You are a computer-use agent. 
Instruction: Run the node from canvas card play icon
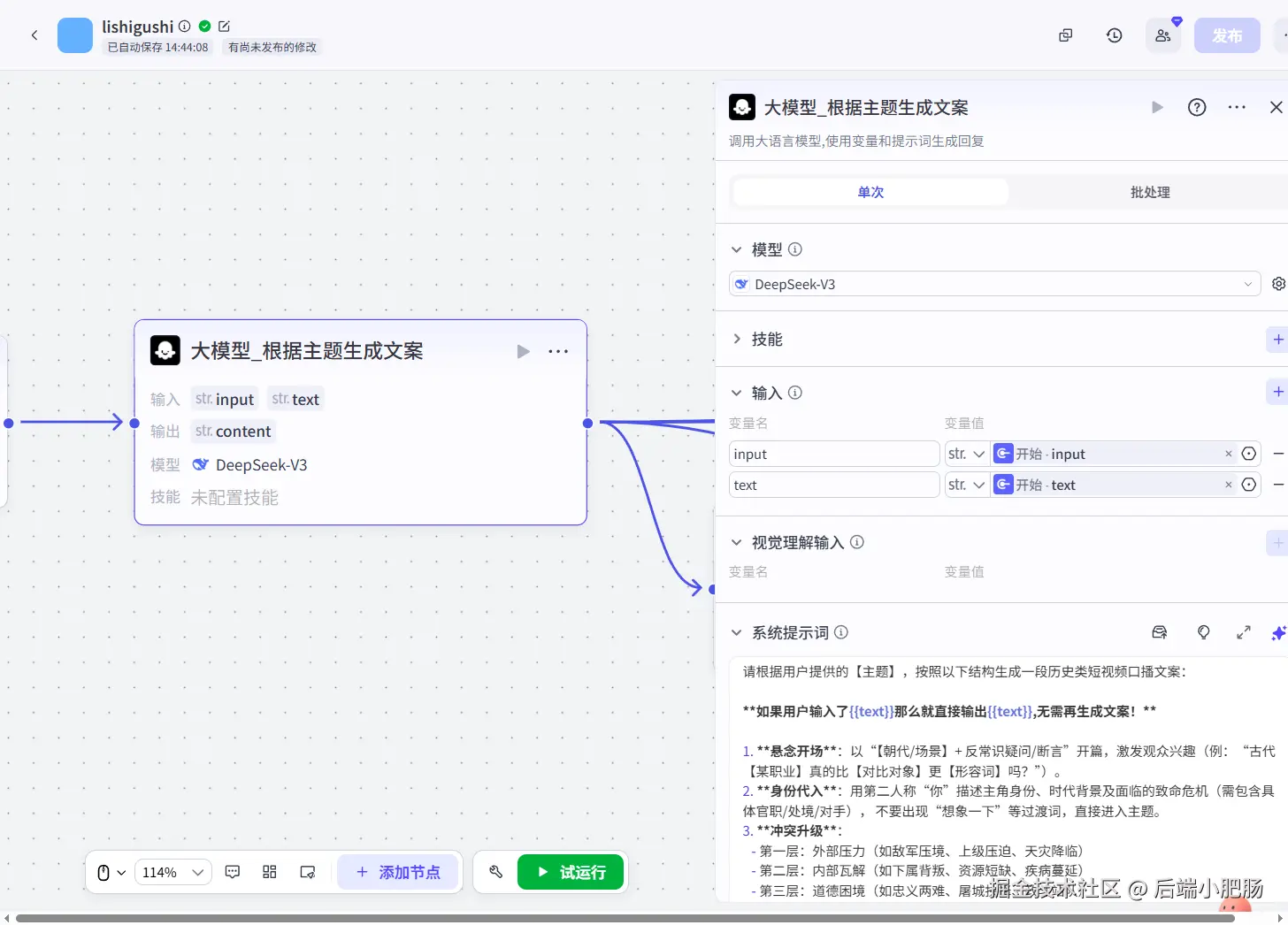(523, 351)
